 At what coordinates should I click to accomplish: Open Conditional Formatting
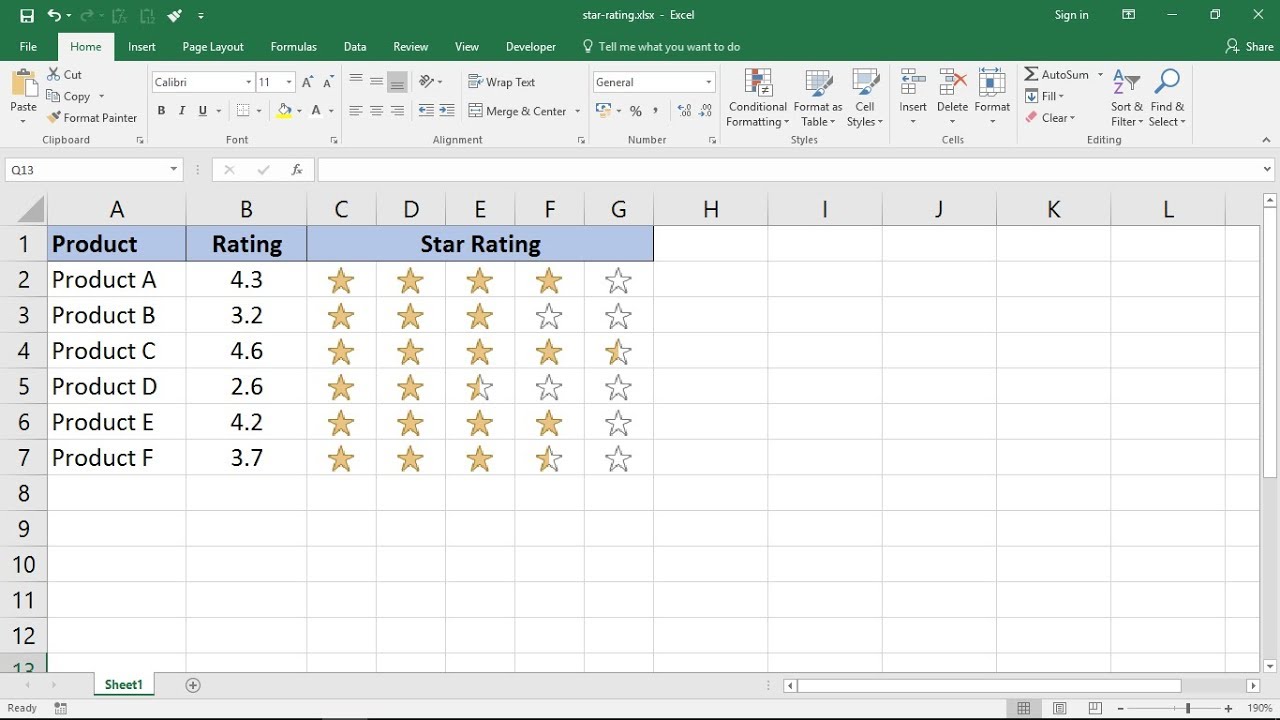757,98
